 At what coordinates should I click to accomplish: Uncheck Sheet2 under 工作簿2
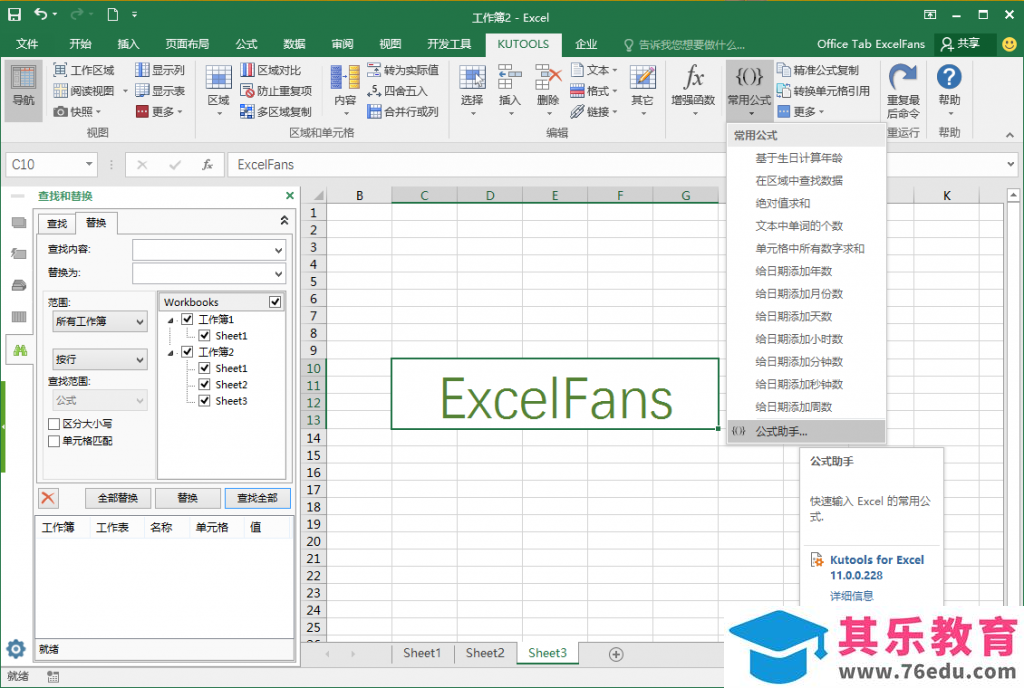(x=204, y=384)
